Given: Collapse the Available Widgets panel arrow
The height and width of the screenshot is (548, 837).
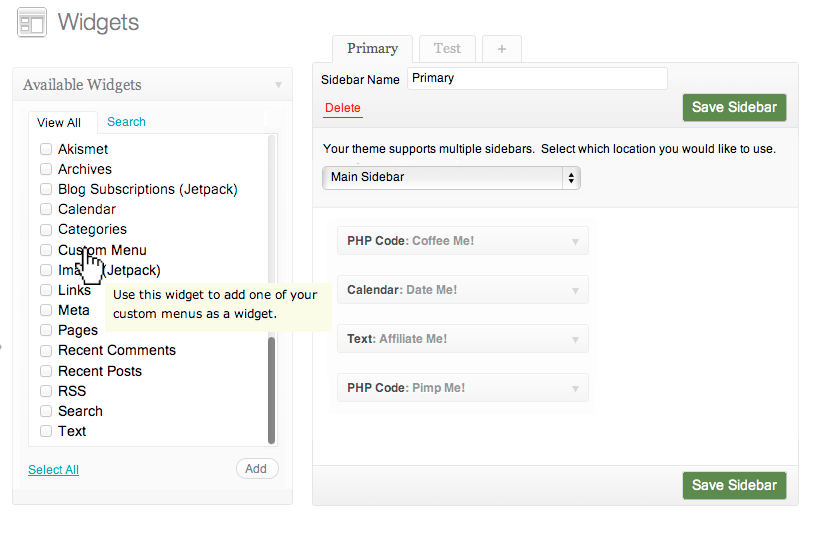Looking at the screenshot, I should coord(278,86).
